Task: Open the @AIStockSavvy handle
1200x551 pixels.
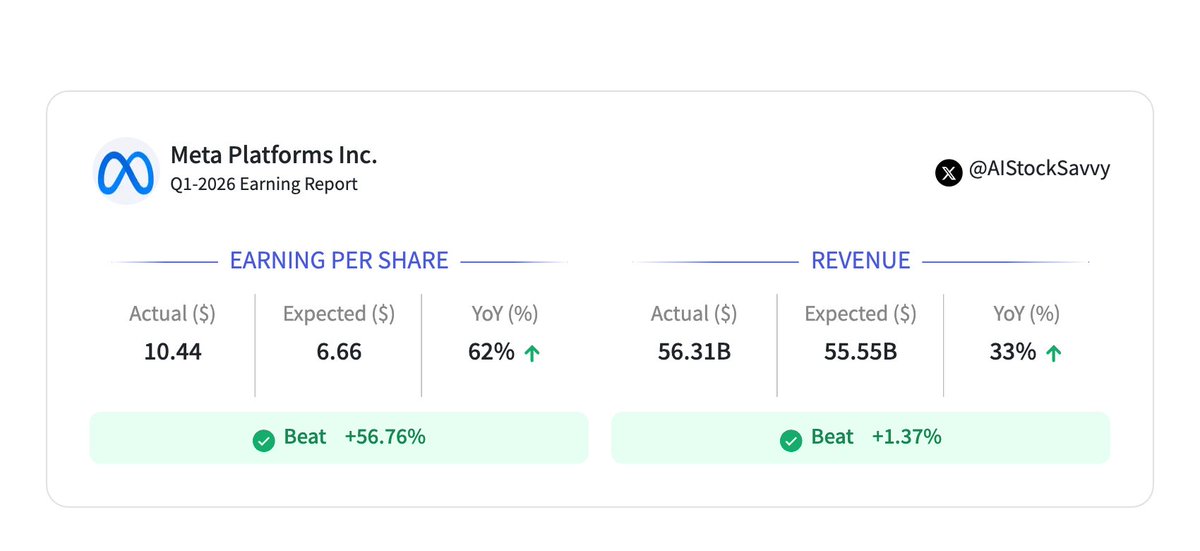Action: (x=1040, y=169)
